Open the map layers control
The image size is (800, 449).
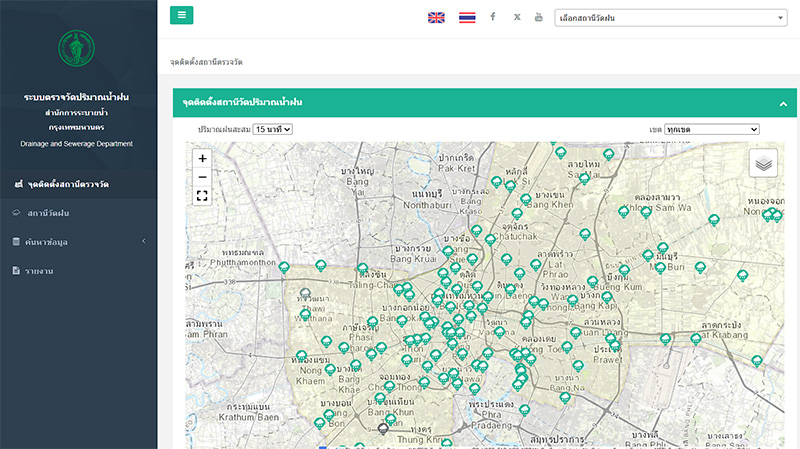[763, 163]
